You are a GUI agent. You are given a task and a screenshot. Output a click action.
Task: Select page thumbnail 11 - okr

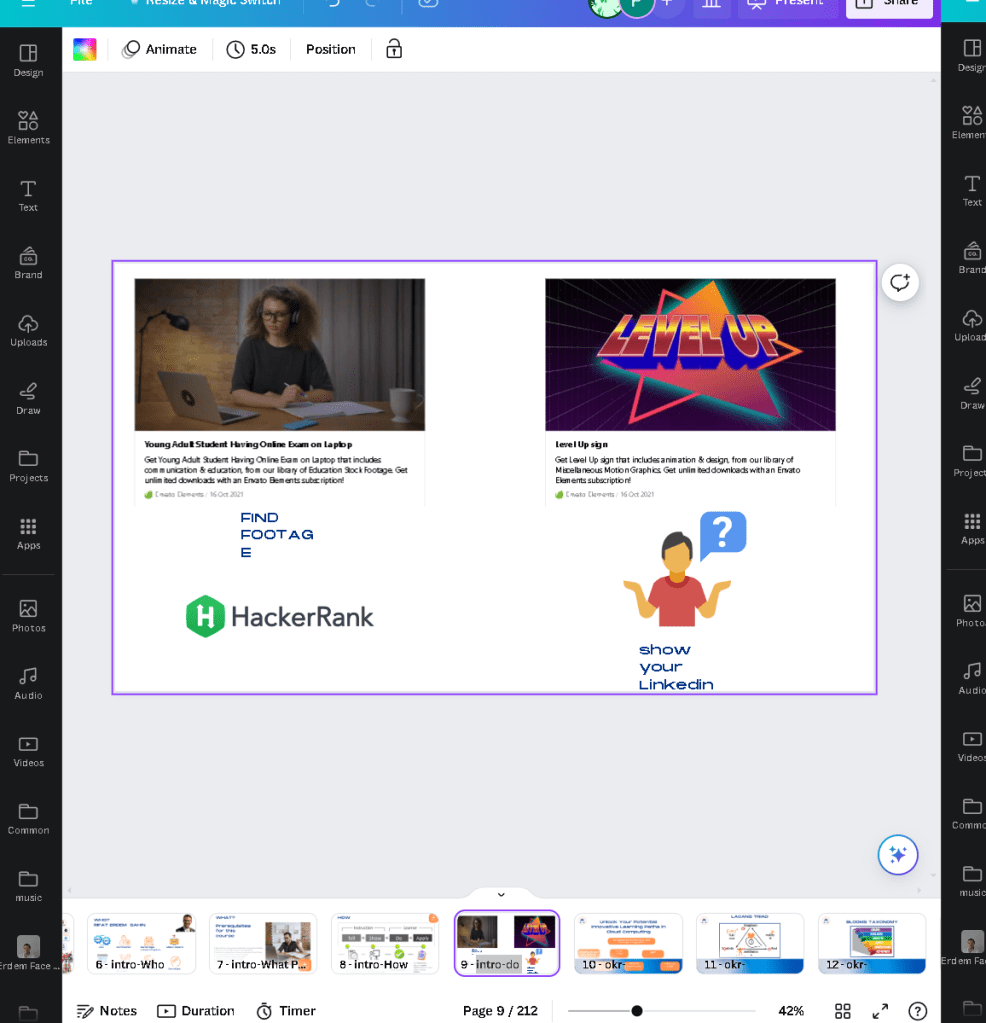750,943
